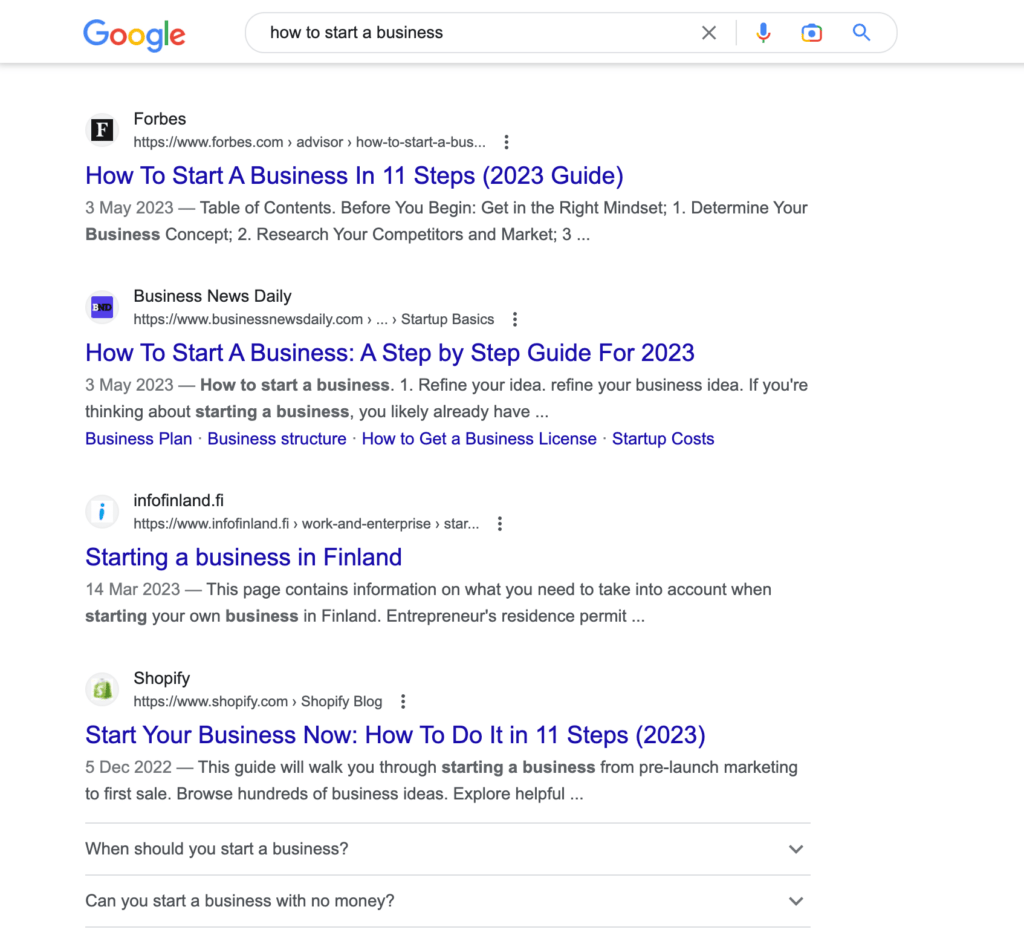The image size is (1024, 947).
Task: Open three-dot menu for Business News Daily
Action: click(515, 319)
